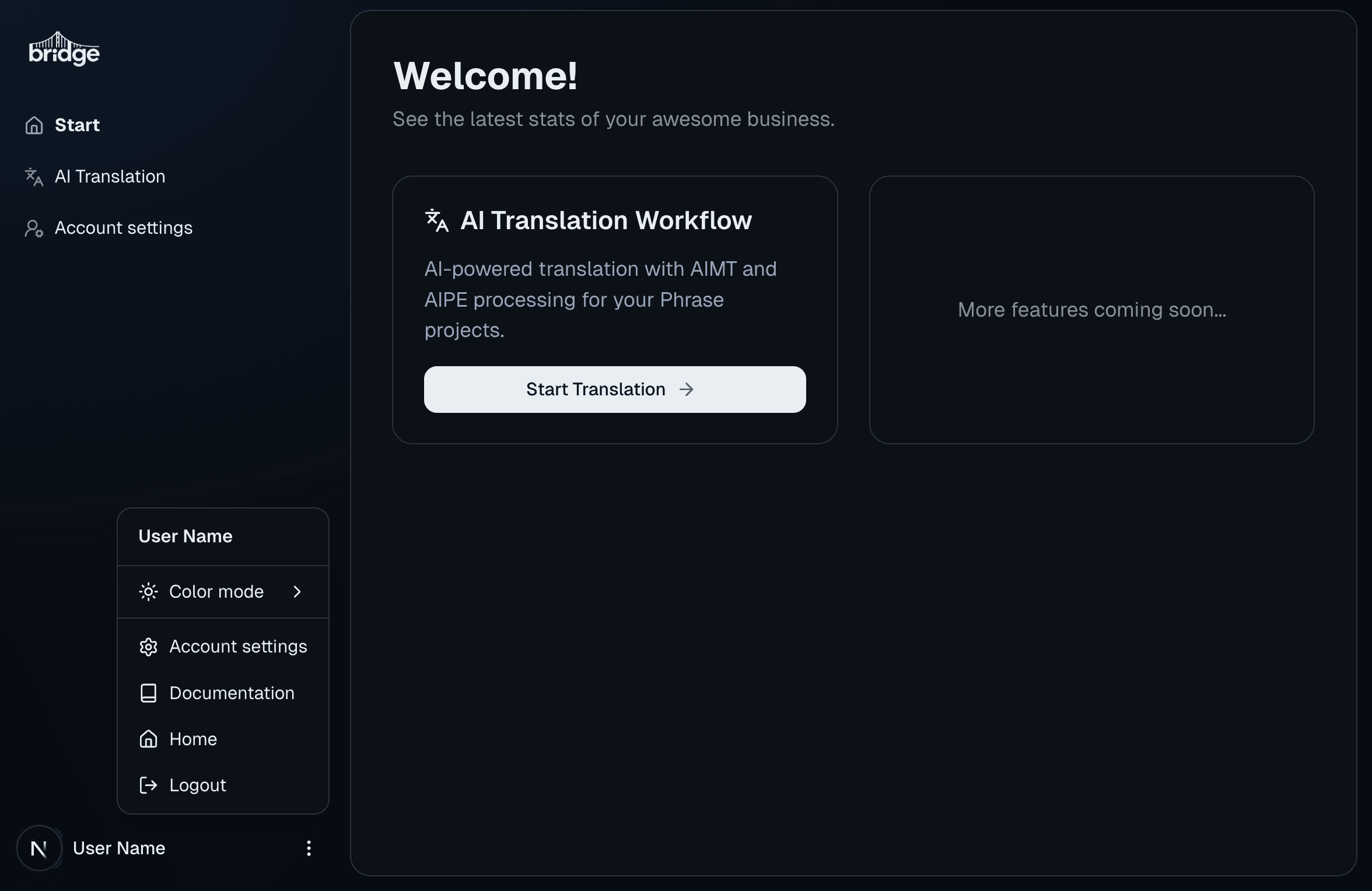Click the home icon next to Start
The image size is (1372, 891).
(x=34, y=125)
